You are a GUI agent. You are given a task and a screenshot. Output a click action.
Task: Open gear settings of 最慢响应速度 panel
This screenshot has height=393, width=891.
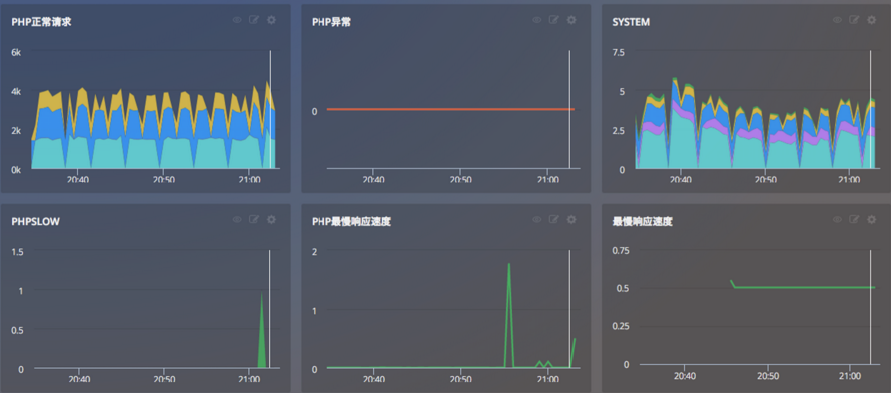(x=872, y=219)
